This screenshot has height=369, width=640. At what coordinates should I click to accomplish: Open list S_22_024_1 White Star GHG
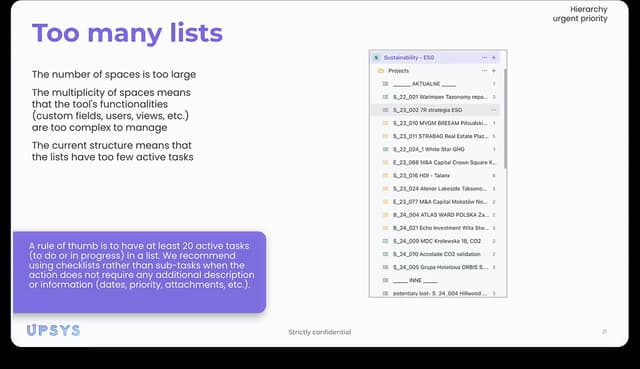click(x=429, y=149)
